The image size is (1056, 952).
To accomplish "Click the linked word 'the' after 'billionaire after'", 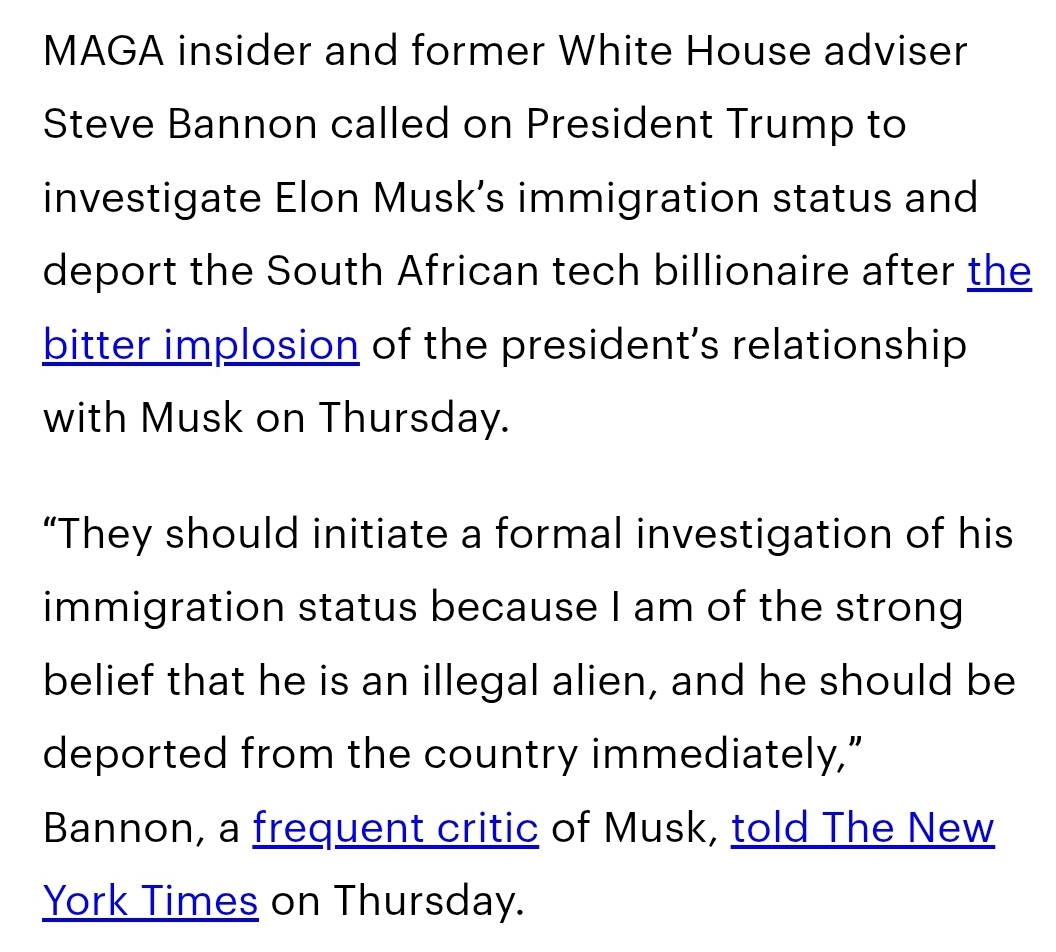I will tap(999, 271).
